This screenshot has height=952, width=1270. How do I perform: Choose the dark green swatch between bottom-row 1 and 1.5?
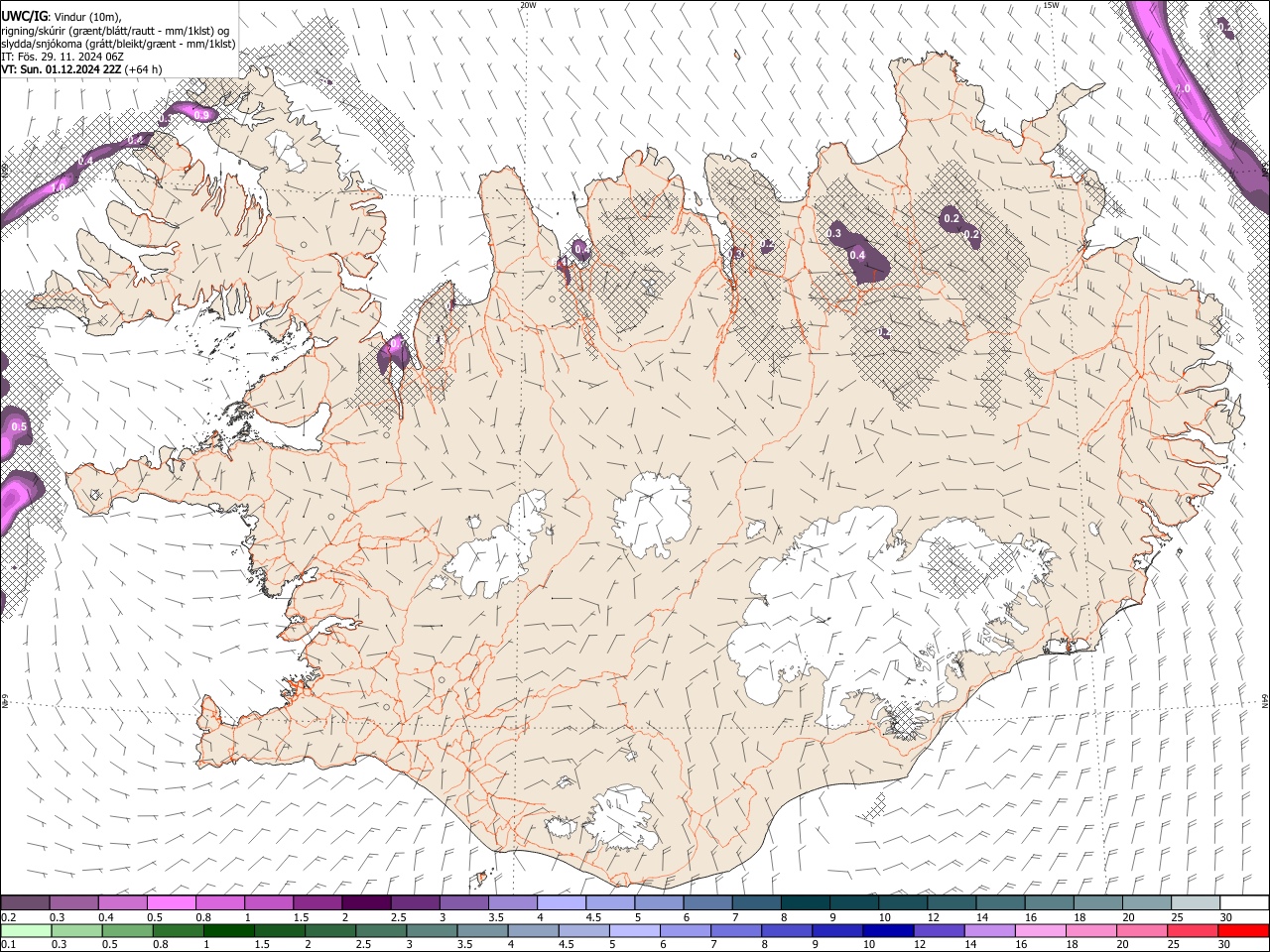click(x=229, y=930)
